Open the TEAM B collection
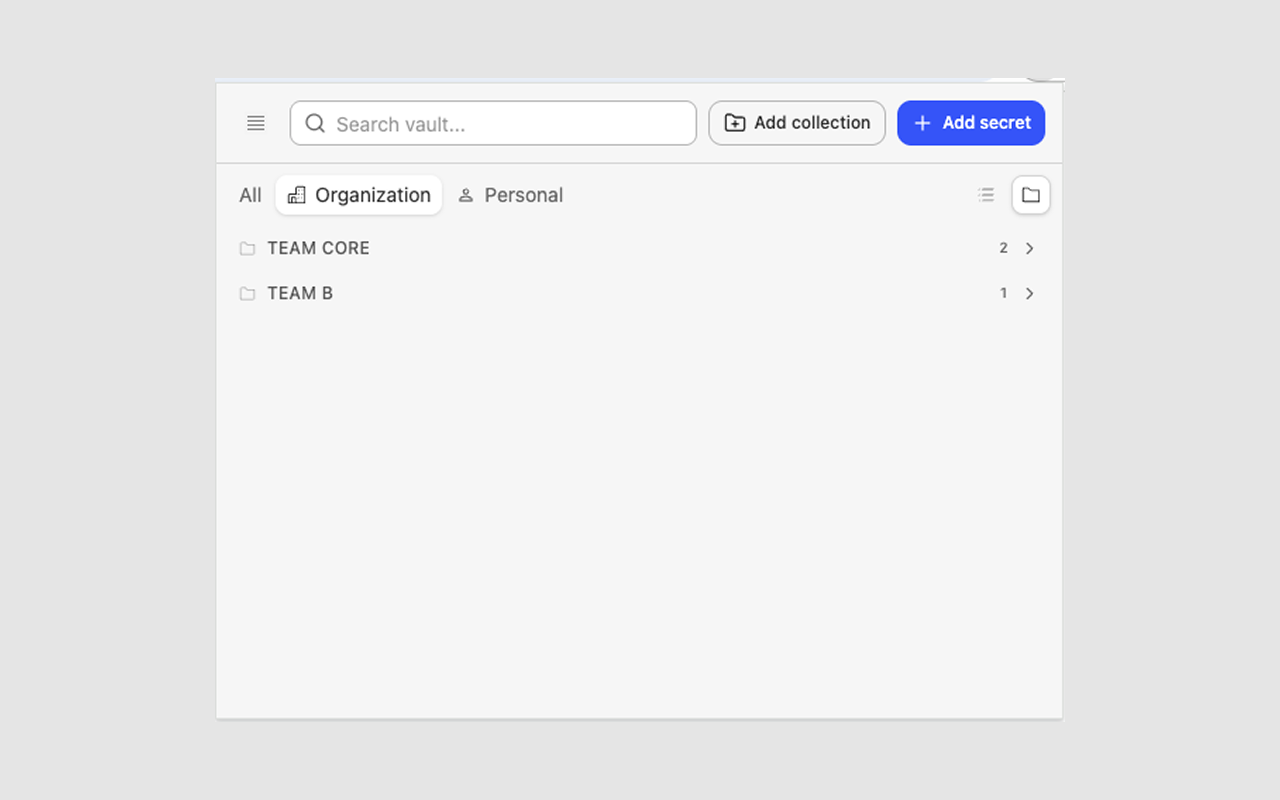Image resolution: width=1280 pixels, height=800 pixels. tap(639, 293)
